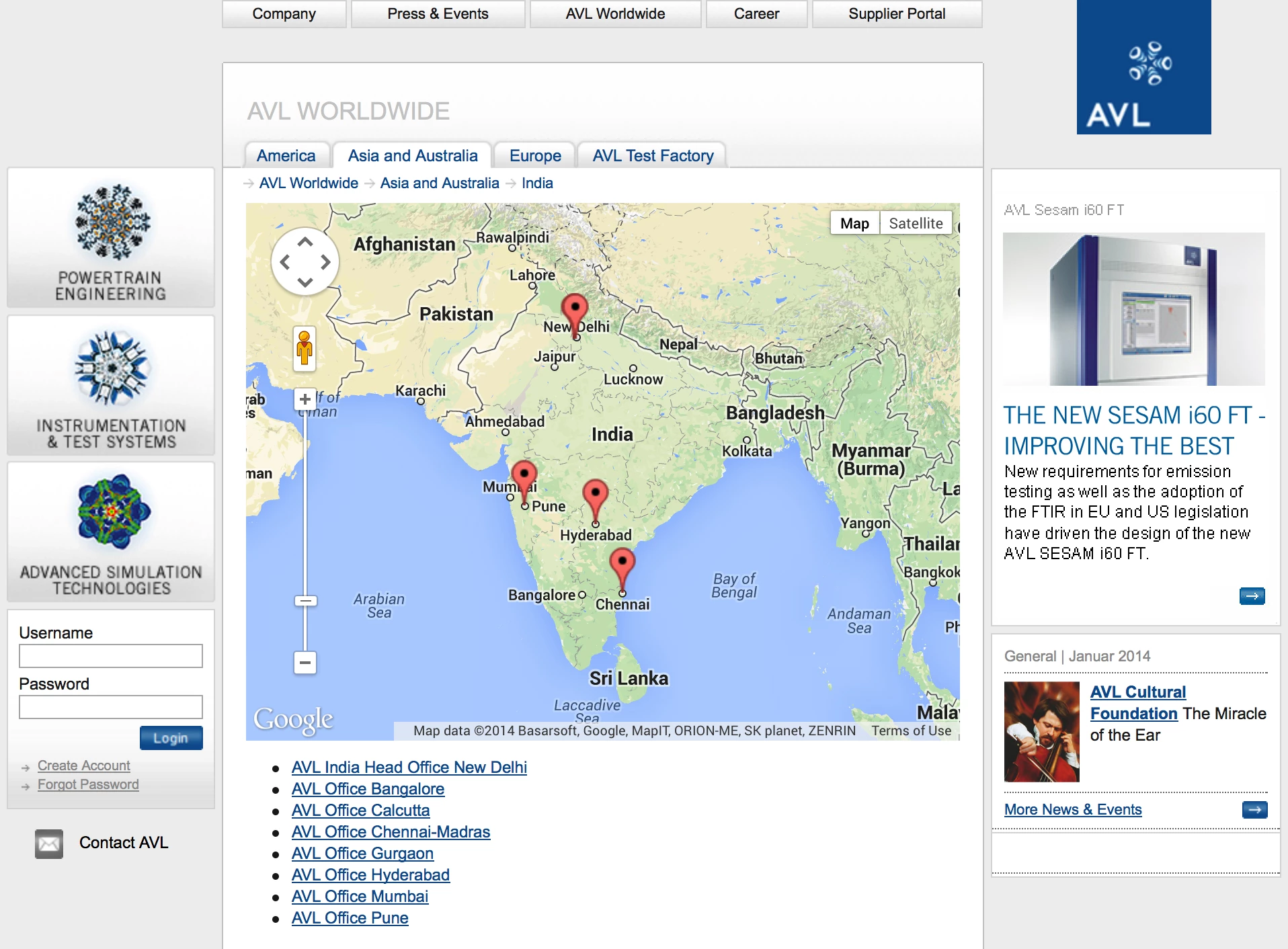Click the New Delhi red map marker

point(575,312)
